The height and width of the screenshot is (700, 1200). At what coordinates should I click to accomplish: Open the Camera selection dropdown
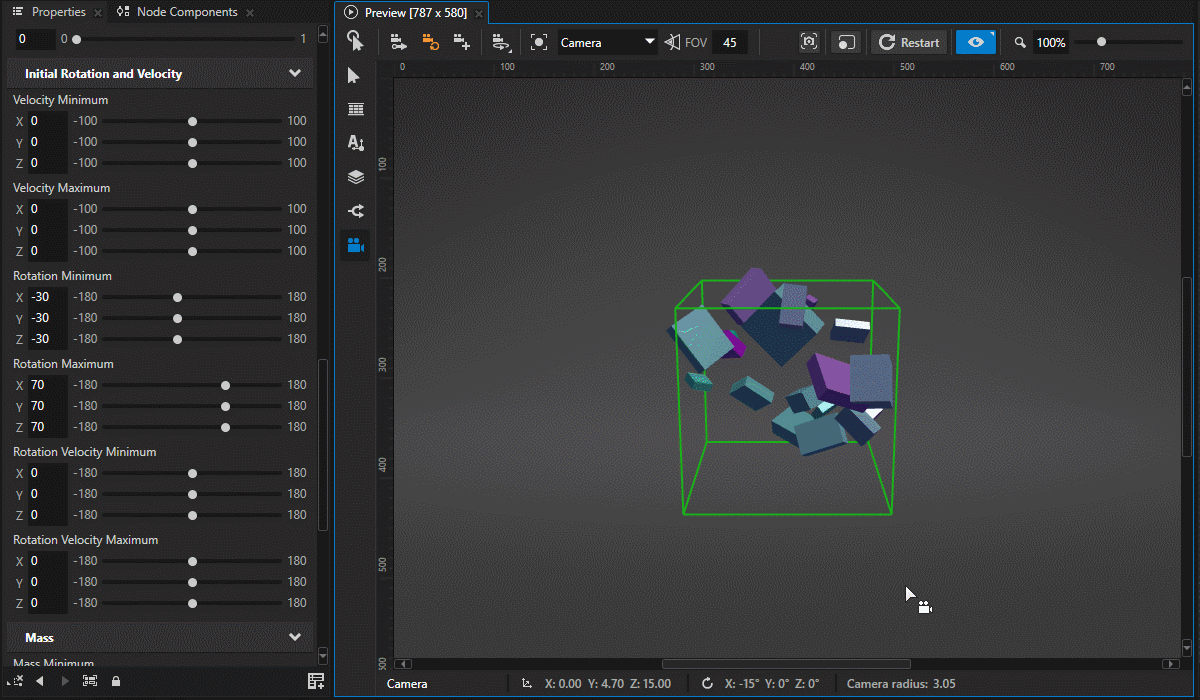click(607, 42)
